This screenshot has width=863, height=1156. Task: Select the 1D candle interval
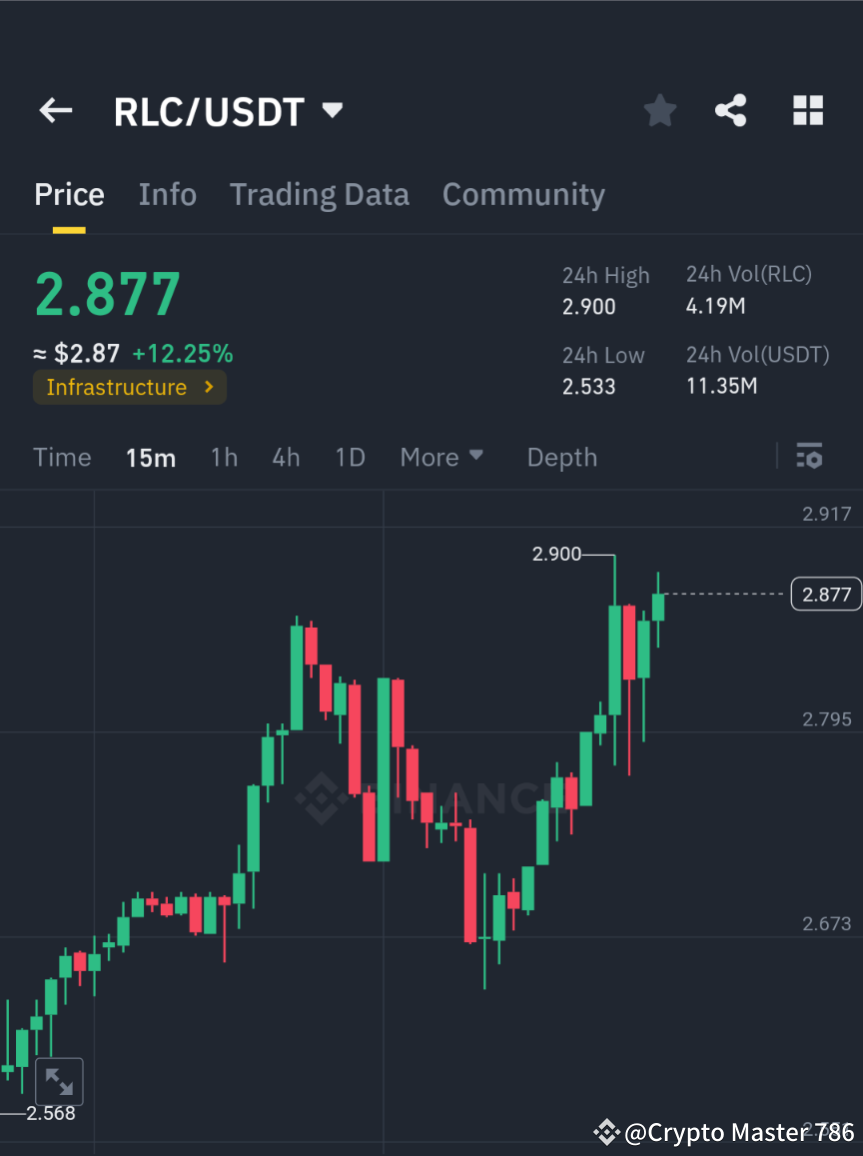(350, 457)
